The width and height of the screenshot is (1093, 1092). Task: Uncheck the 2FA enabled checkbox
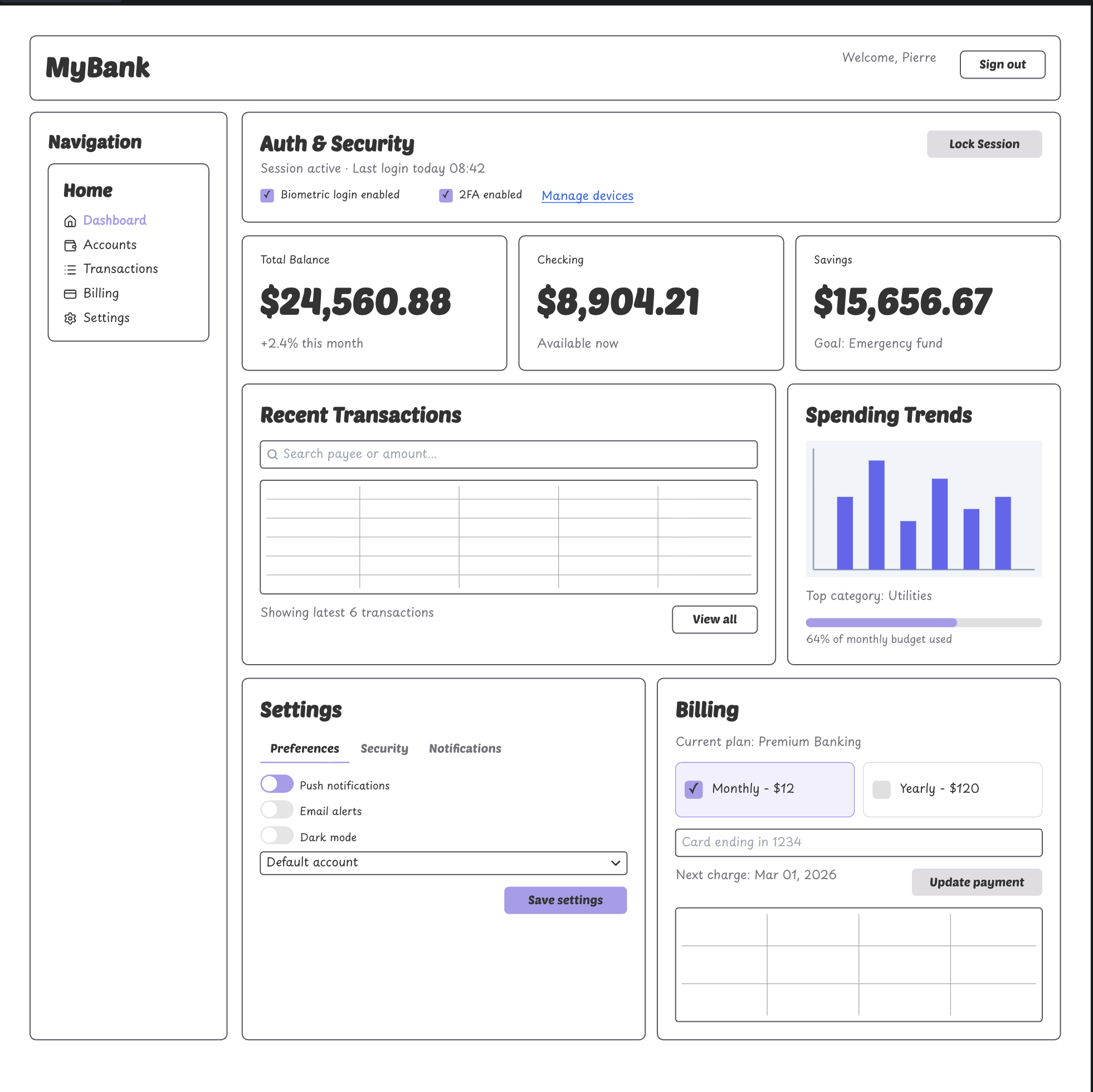[x=446, y=195]
